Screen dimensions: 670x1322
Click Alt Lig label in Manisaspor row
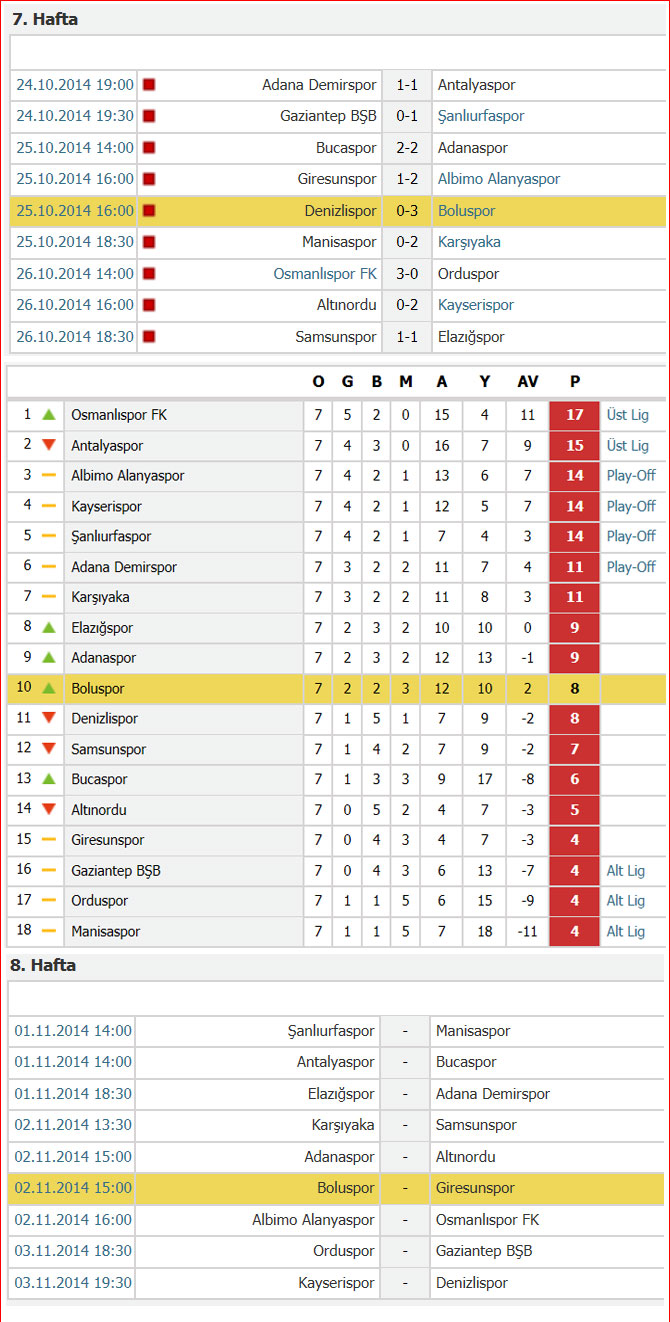pos(626,931)
